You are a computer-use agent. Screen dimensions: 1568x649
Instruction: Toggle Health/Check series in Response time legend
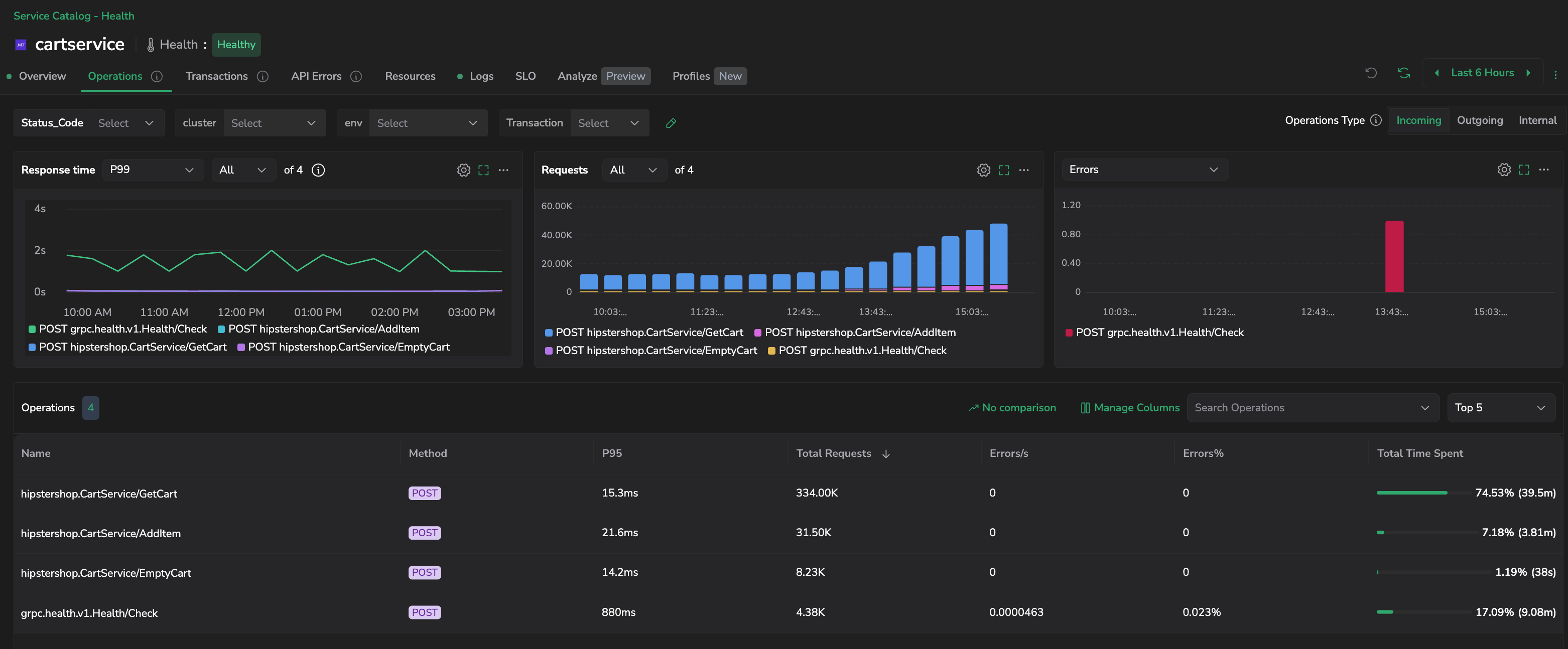coord(117,329)
